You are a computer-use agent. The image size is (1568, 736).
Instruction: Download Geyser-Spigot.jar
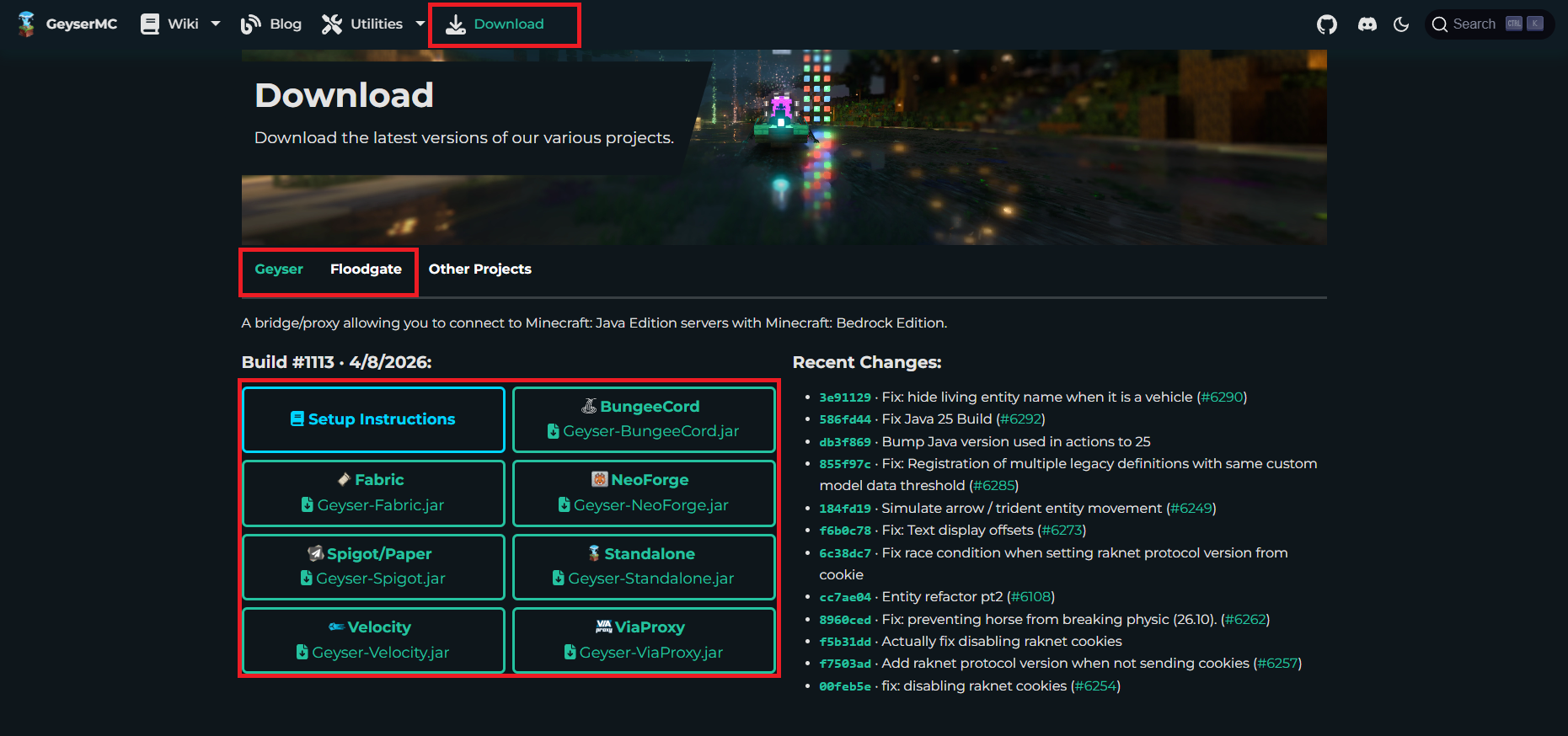tap(373, 567)
